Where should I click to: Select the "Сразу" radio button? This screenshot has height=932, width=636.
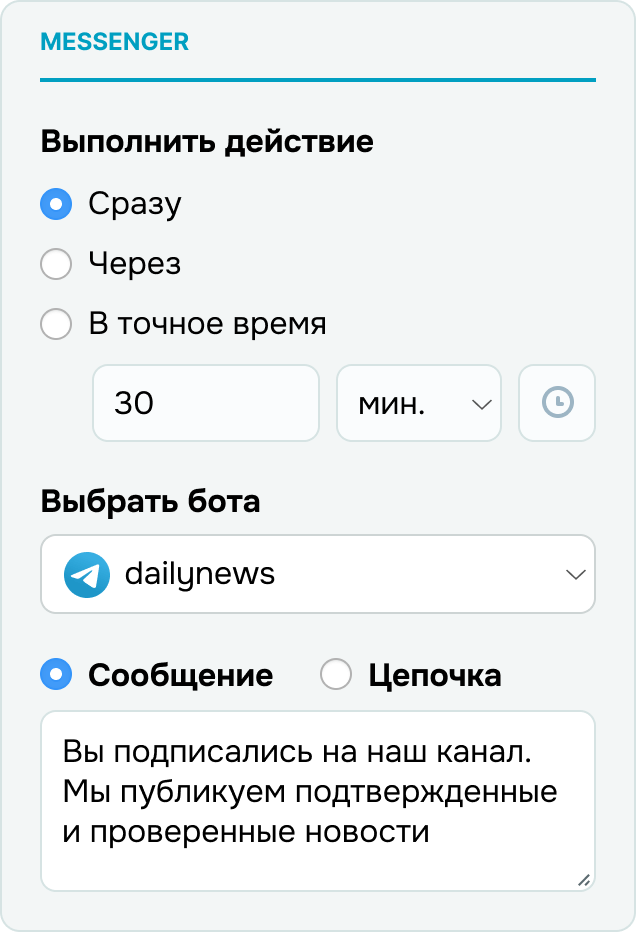tap(56, 205)
